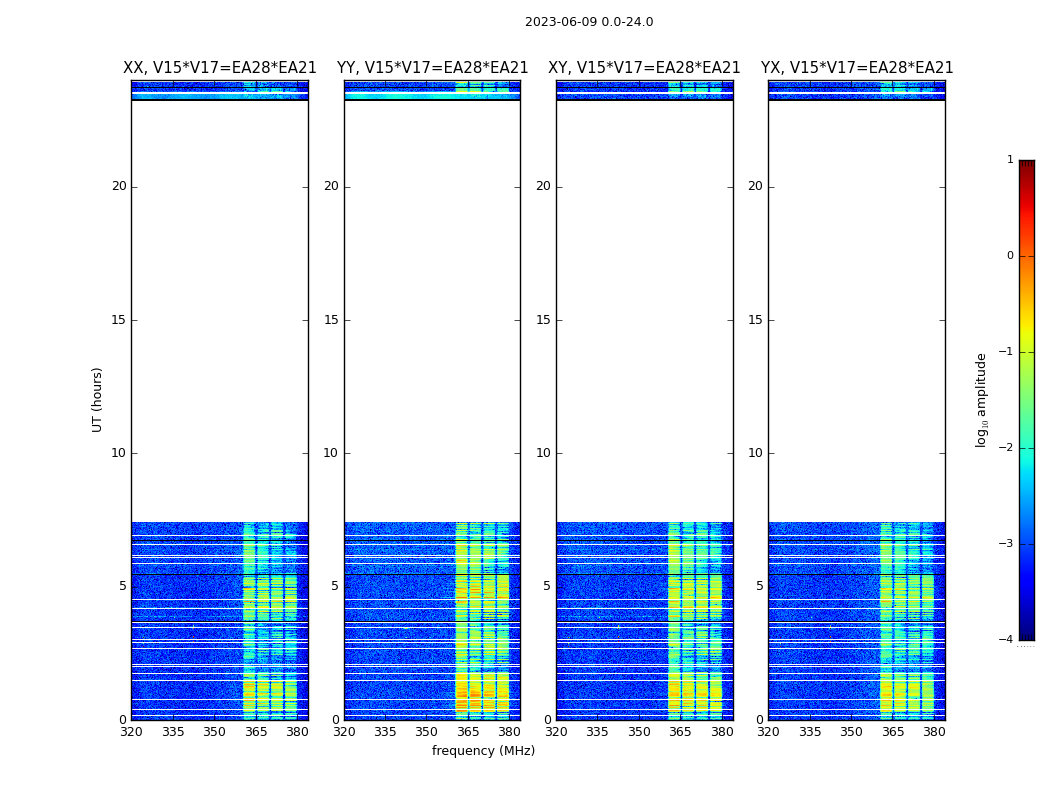Click the XY polarization panel title
The width and height of the screenshot is (1050, 800).
[644, 68]
